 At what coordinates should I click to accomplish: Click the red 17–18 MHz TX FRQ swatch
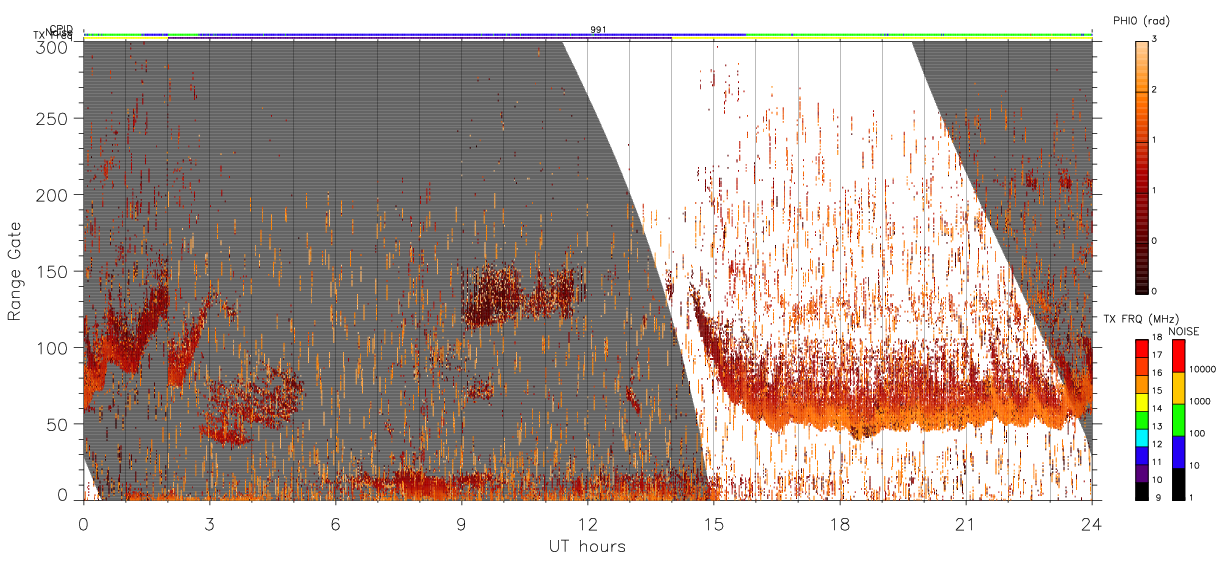click(x=1142, y=347)
